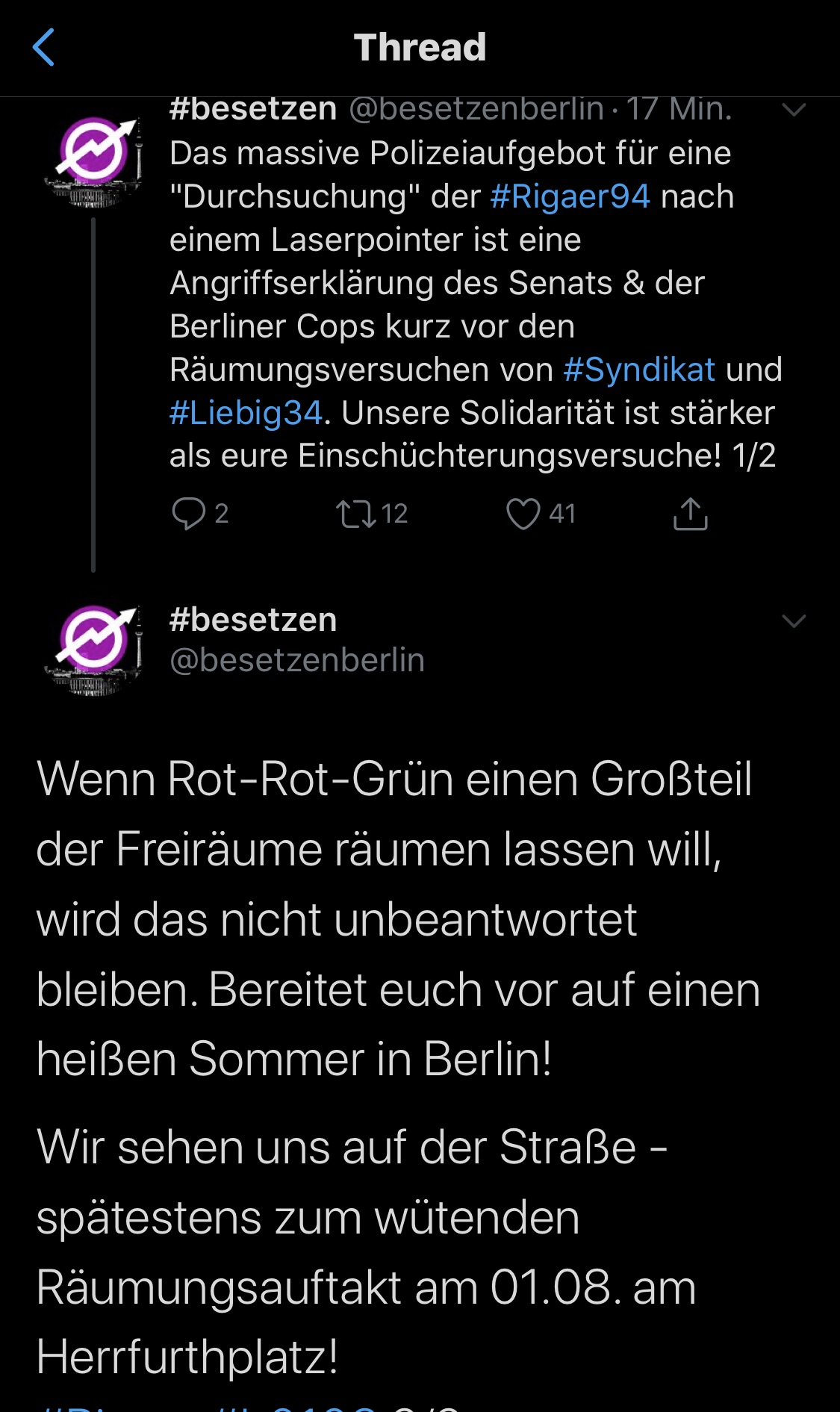
Task: Like the first tweet with heart icon
Action: pyautogui.click(x=523, y=514)
